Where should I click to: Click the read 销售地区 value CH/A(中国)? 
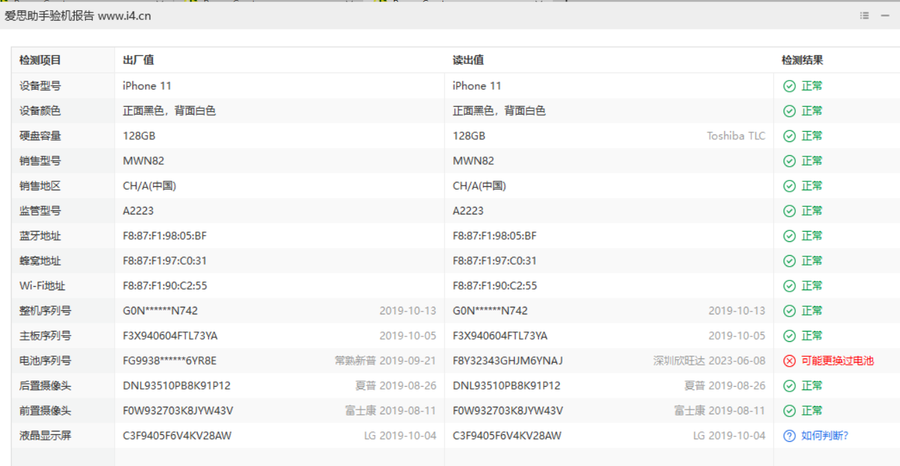(x=479, y=186)
